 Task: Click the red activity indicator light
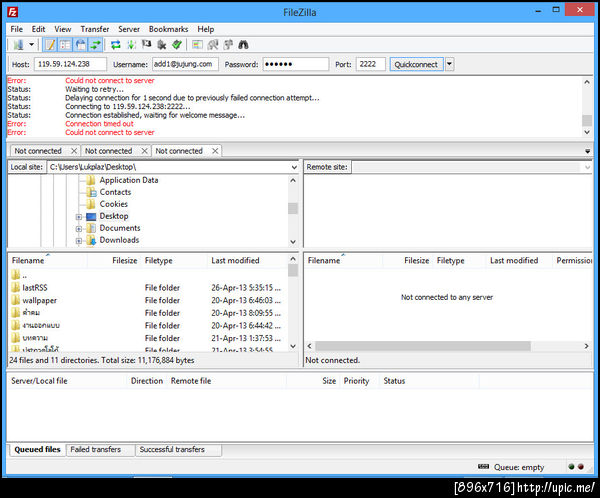click(x=581, y=467)
